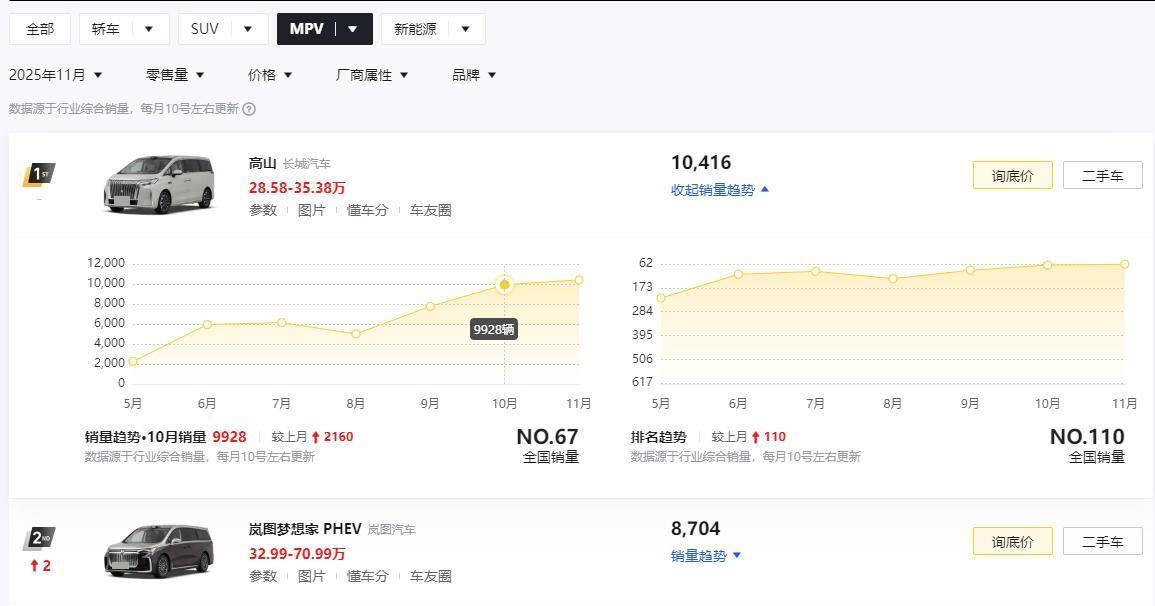Screen dimensions: 1155x606
Task: Select the 全部 category tab
Action: (40, 29)
